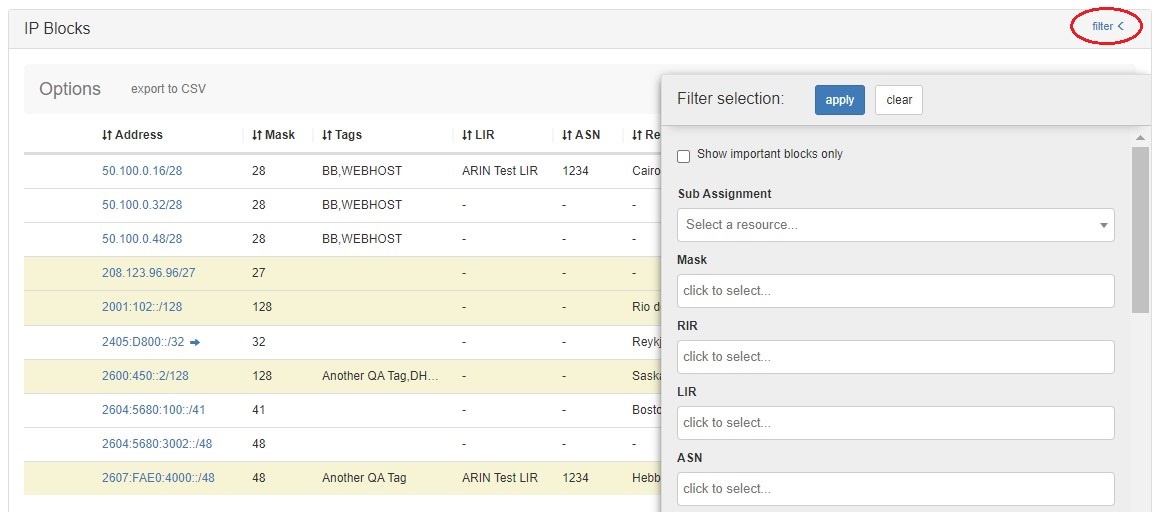Enable Show important blocks only checkbox
Screen dimensions: 1161x512
click(x=684, y=156)
